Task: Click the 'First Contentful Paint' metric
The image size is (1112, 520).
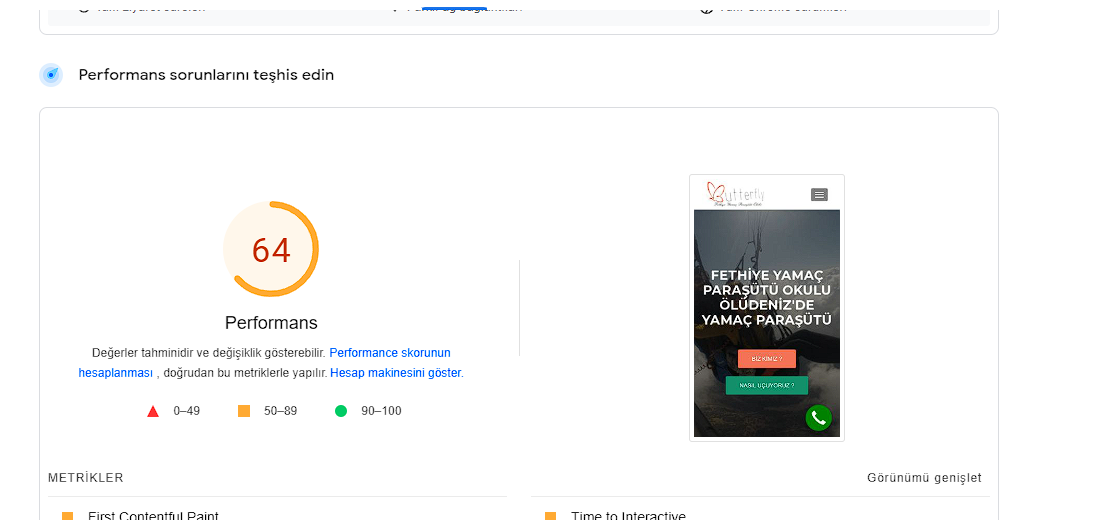Action: pyautogui.click(x=153, y=516)
